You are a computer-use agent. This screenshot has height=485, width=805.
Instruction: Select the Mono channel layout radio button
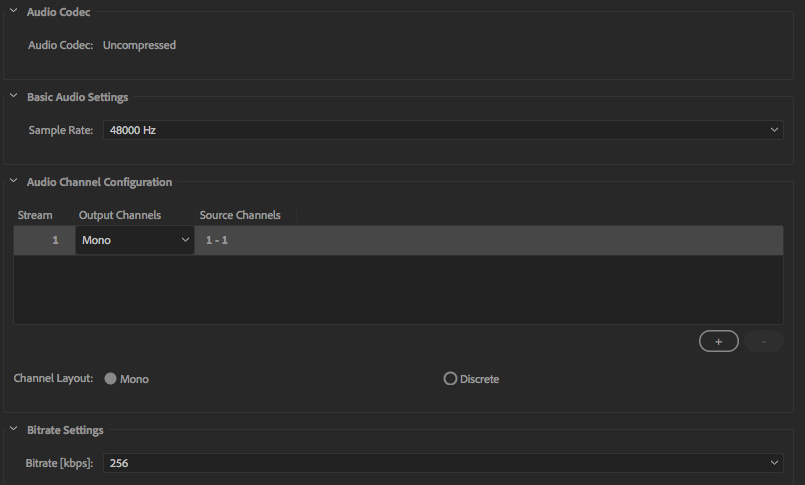click(111, 379)
